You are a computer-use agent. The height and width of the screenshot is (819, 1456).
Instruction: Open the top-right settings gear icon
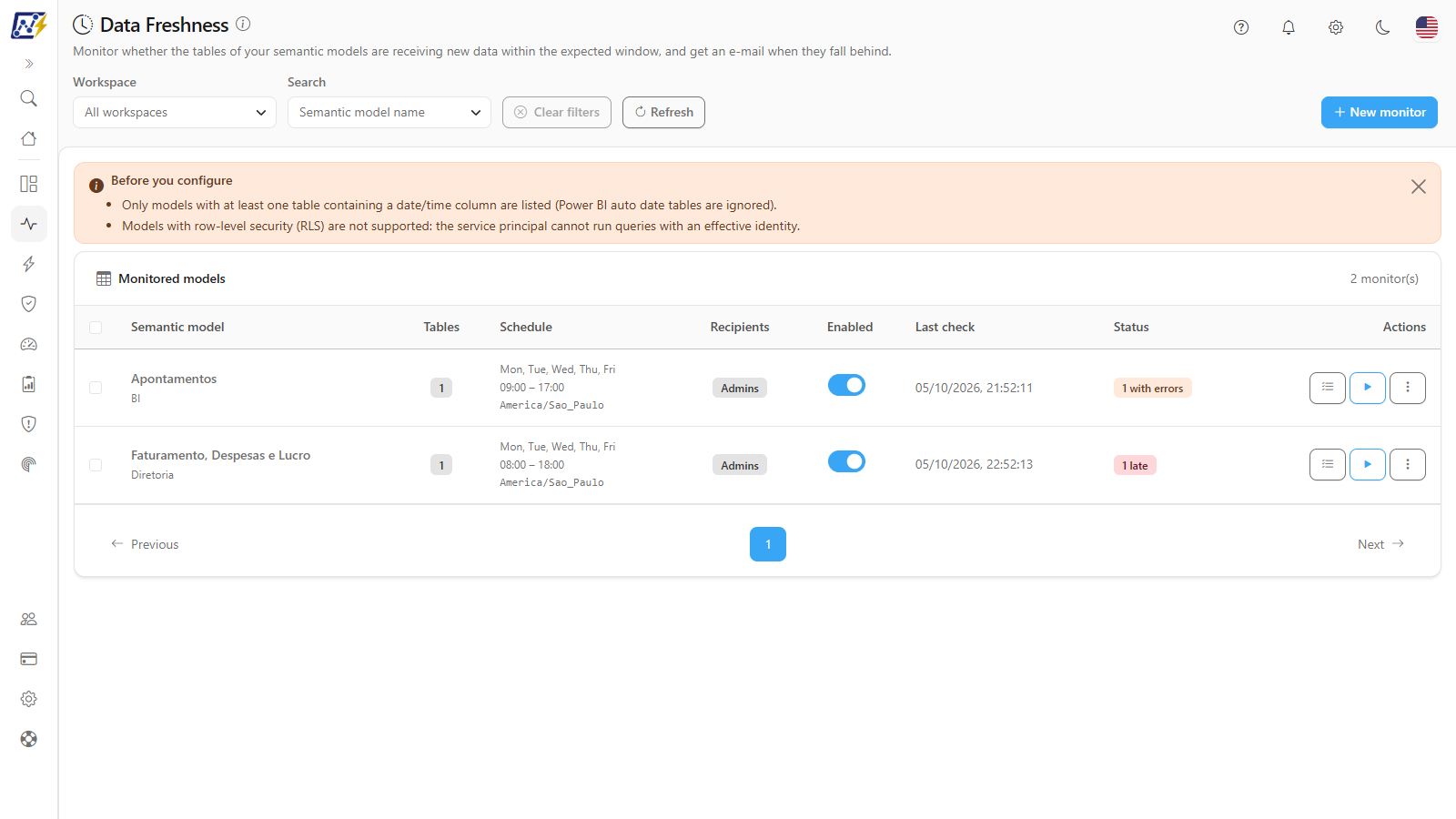coord(1336,27)
